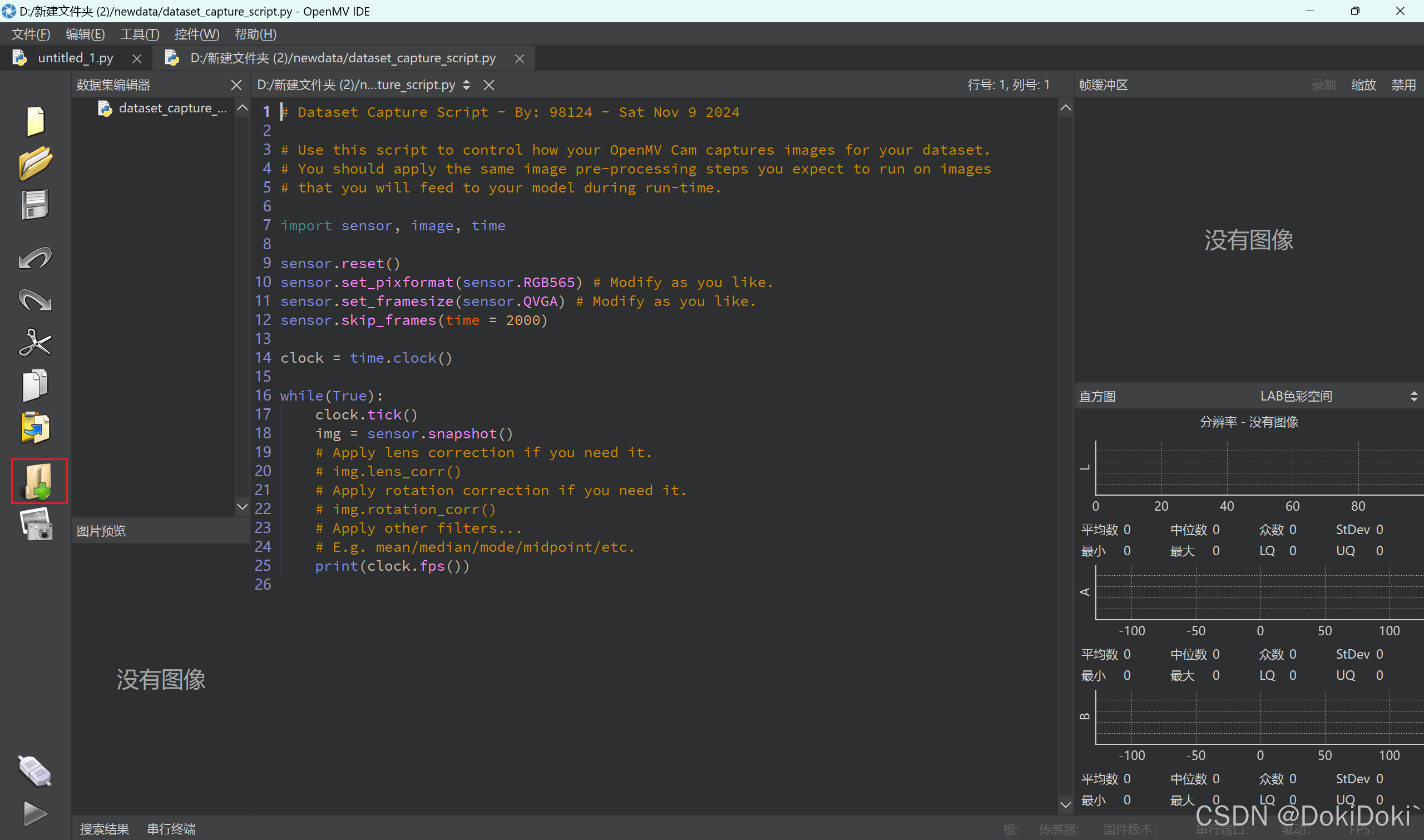This screenshot has width=1424, height=840.
Task: Open the document selector dropdown arrows
Action: (x=466, y=85)
